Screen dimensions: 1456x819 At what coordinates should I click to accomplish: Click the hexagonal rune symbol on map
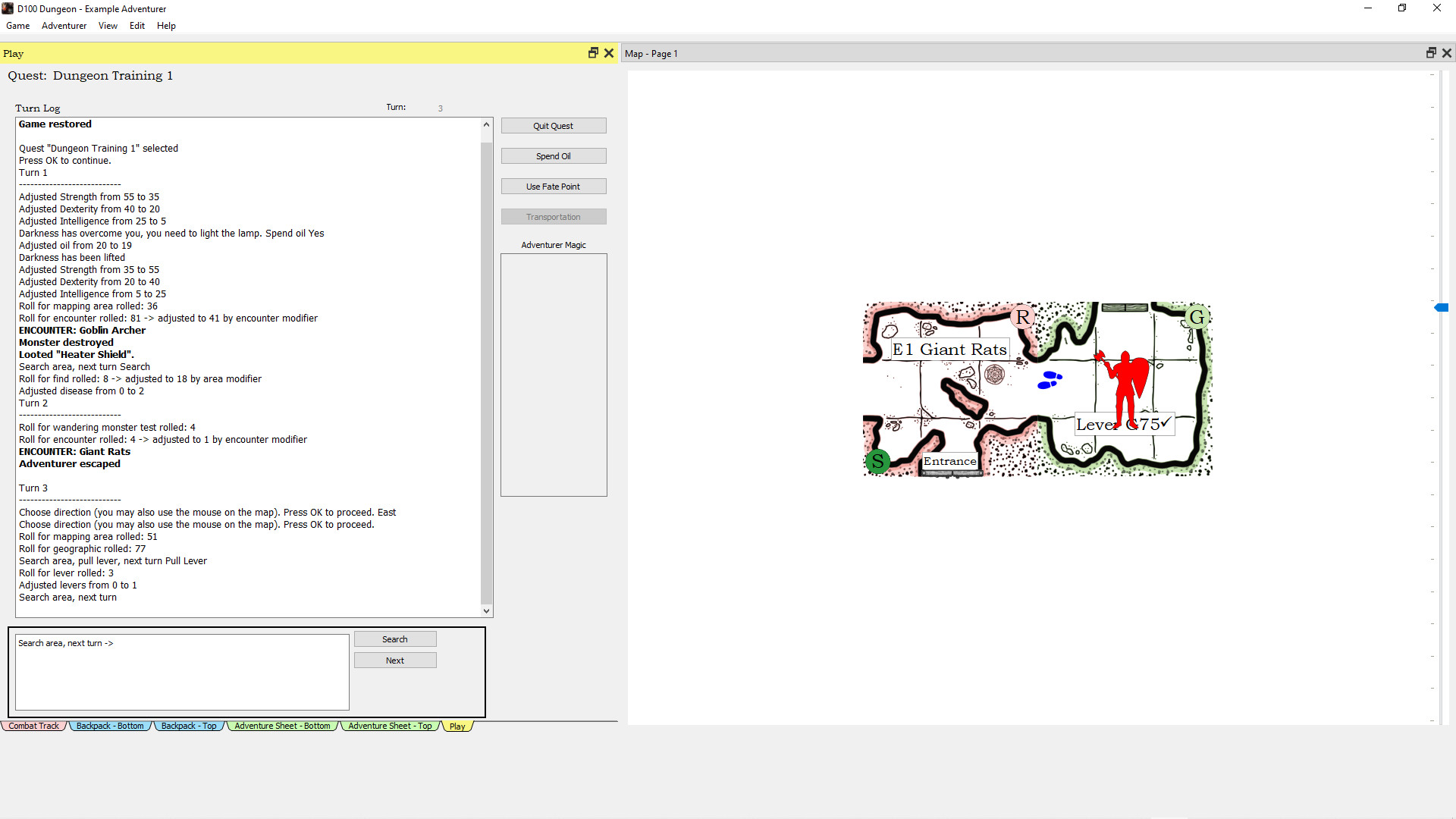(994, 374)
